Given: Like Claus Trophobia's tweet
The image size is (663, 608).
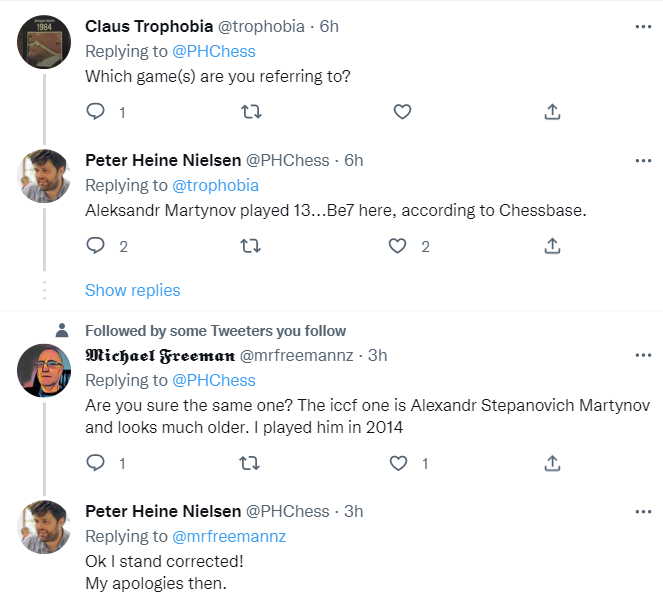Looking at the screenshot, I should [x=402, y=112].
